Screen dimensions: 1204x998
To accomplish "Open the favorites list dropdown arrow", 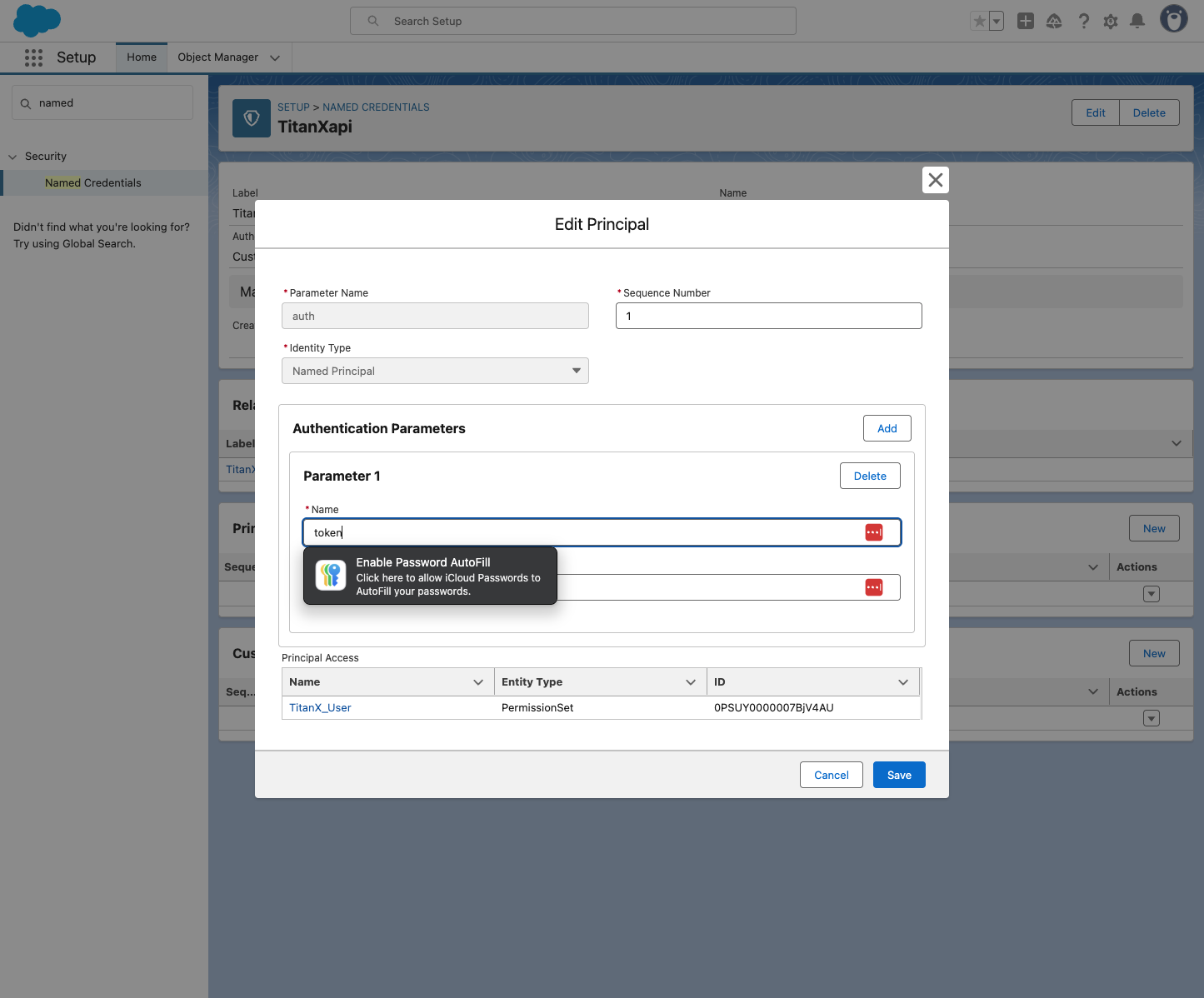I will click(x=997, y=21).
